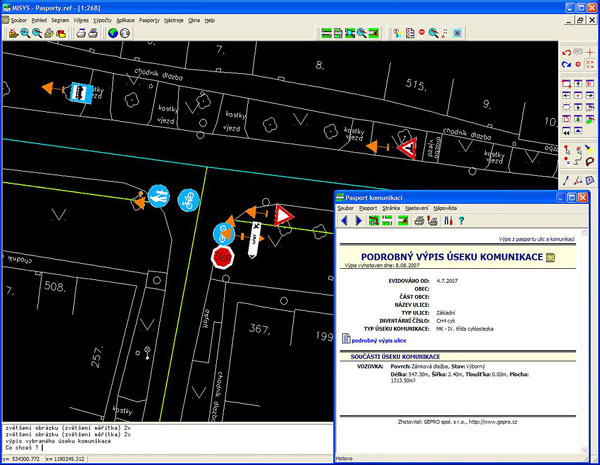Click the pan view right arrow icon

pos(590,95)
